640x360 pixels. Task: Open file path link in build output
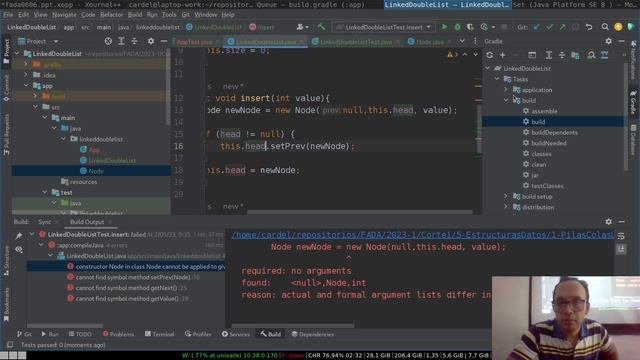(x=422, y=235)
